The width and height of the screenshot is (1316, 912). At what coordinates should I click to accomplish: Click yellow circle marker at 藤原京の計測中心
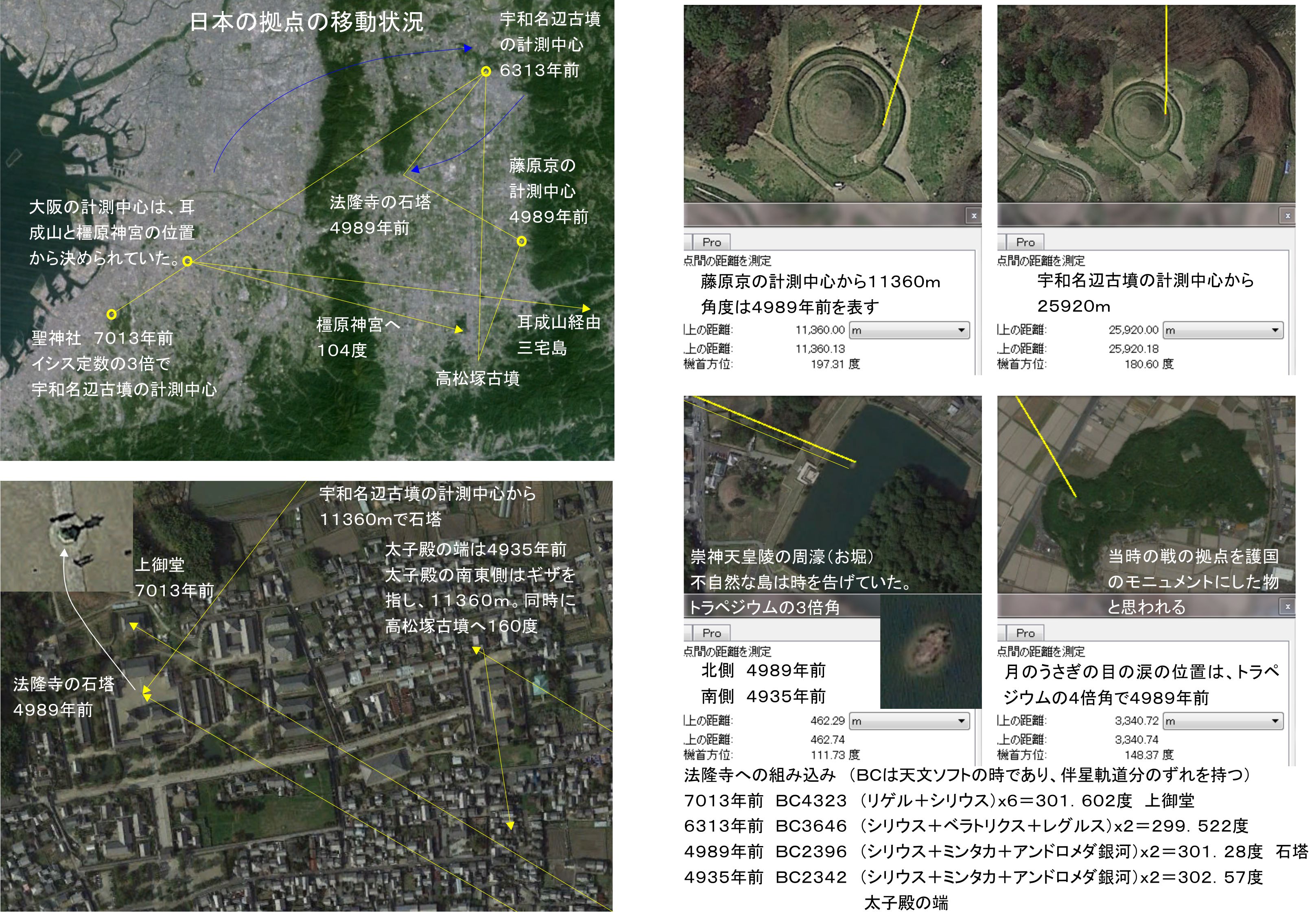click(521, 241)
